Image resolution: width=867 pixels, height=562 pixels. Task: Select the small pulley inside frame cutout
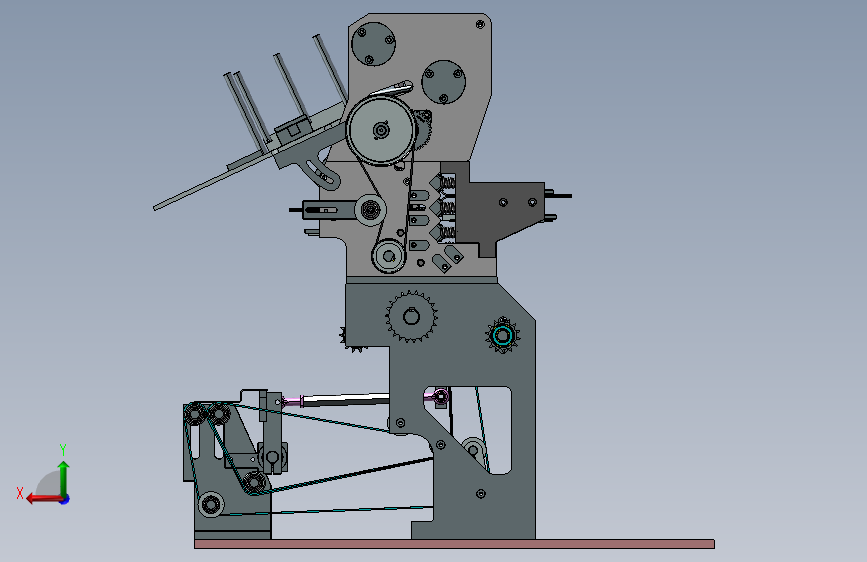pyautogui.click(x=473, y=450)
